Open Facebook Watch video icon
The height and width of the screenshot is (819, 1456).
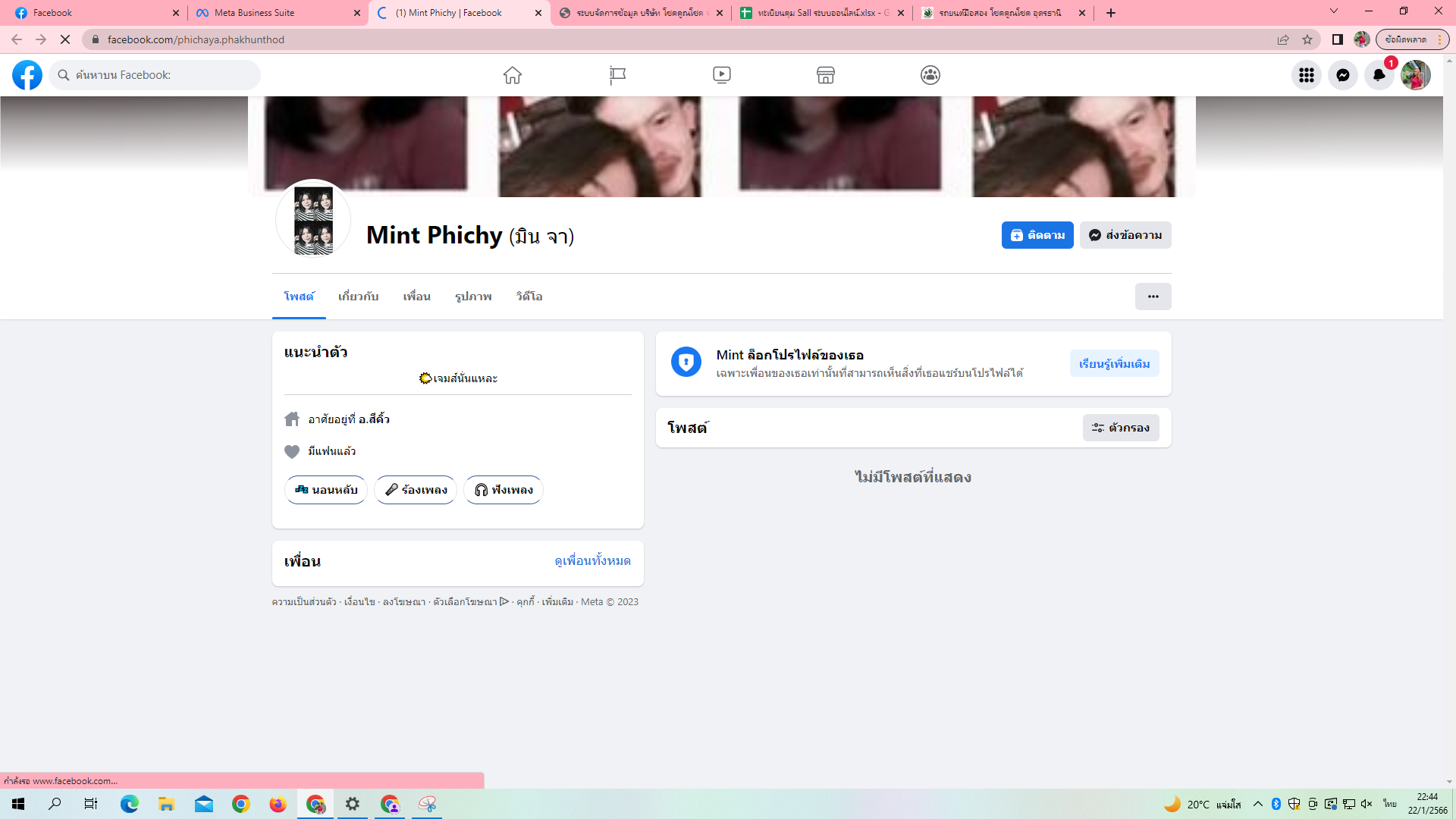722,75
